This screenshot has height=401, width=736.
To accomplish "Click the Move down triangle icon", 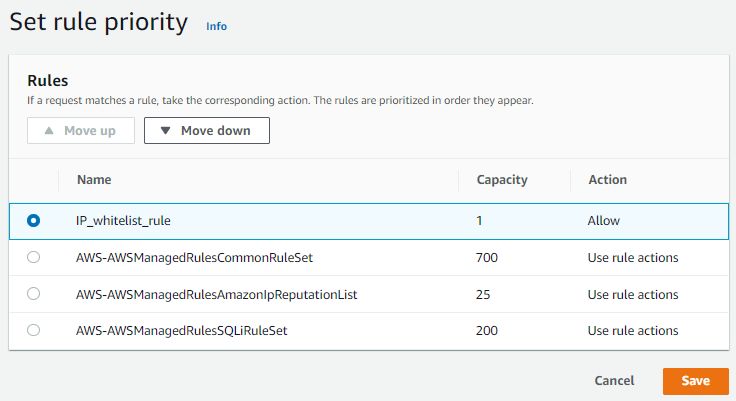I will pyautogui.click(x=165, y=131).
